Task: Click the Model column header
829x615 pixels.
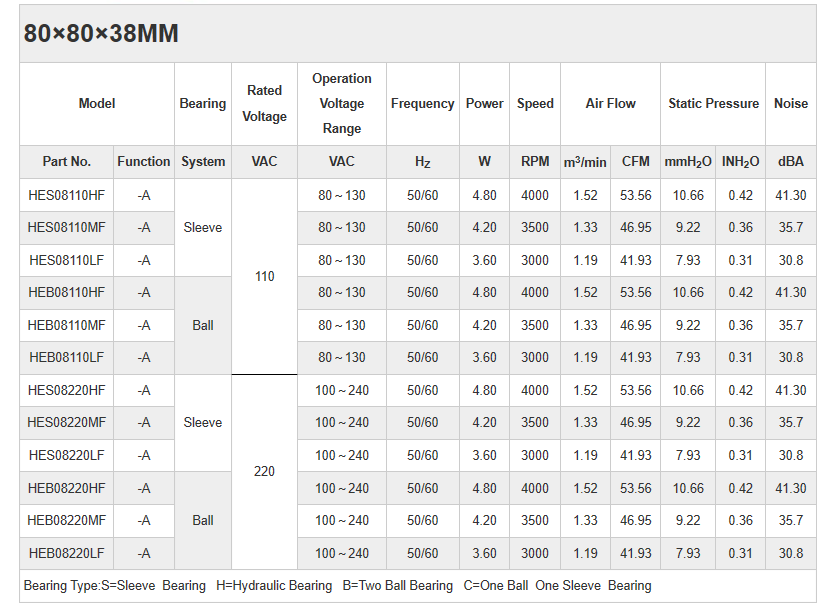Action: tap(97, 103)
